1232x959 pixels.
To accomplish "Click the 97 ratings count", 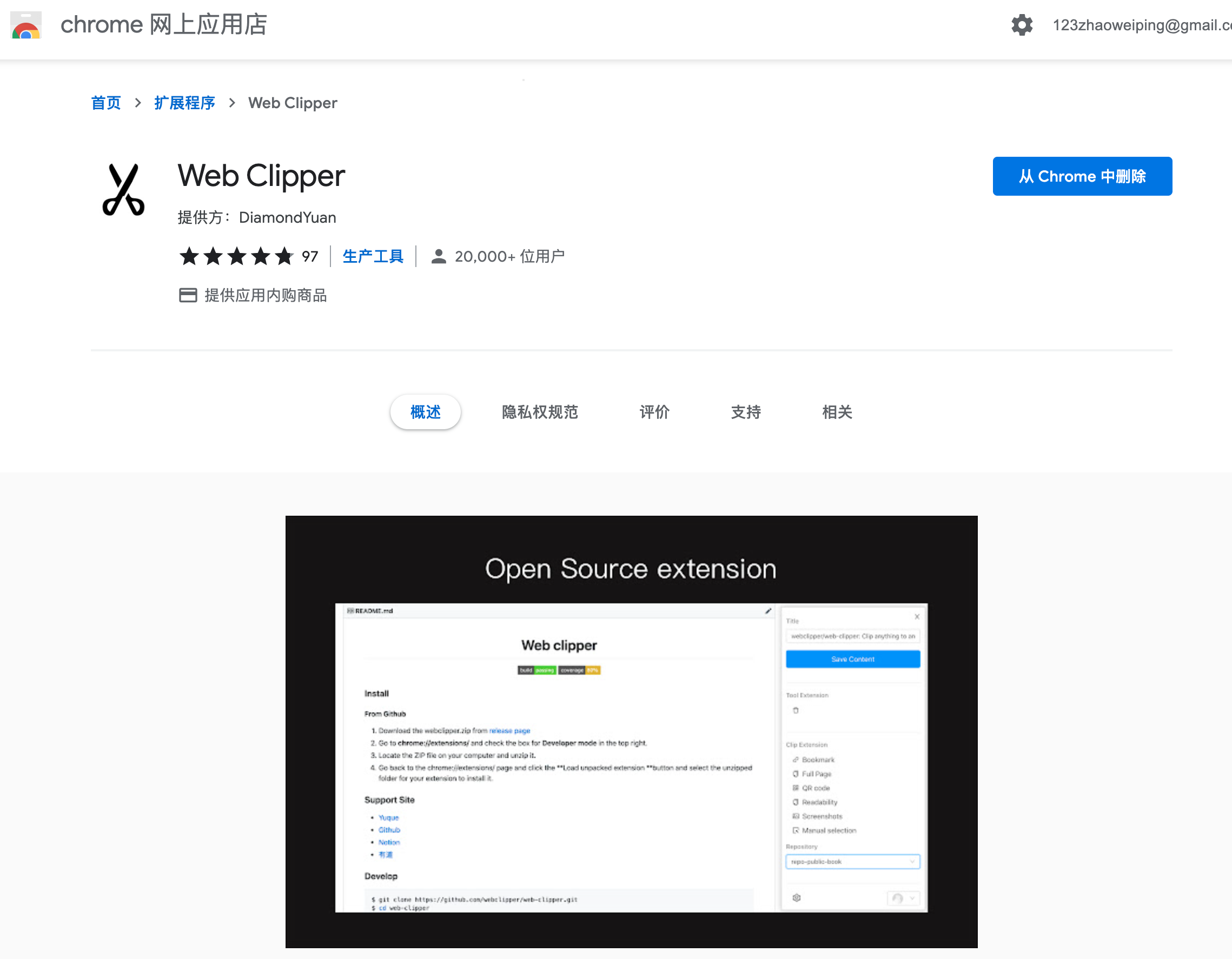I will point(310,257).
